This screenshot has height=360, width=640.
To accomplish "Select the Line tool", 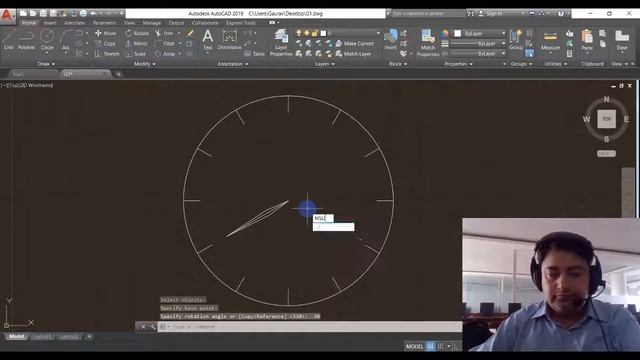I will pos(9,40).
